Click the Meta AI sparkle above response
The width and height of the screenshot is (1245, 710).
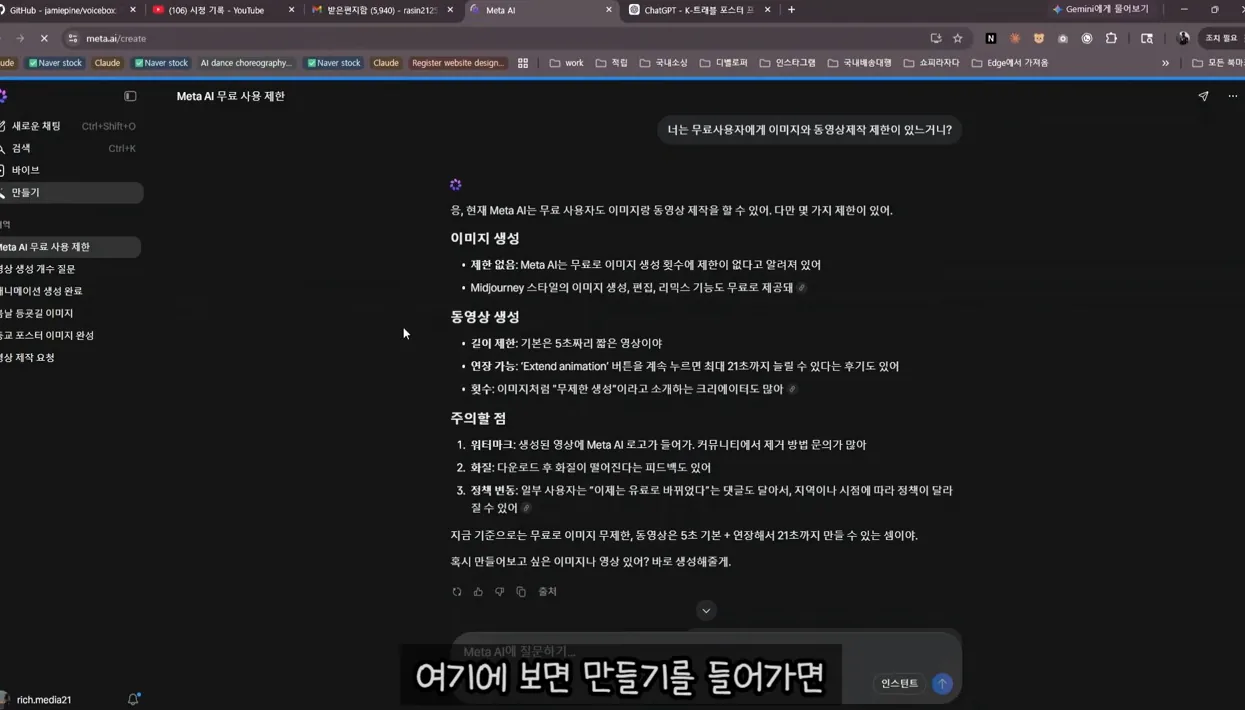pyautogui.click(x=456, y=184)
